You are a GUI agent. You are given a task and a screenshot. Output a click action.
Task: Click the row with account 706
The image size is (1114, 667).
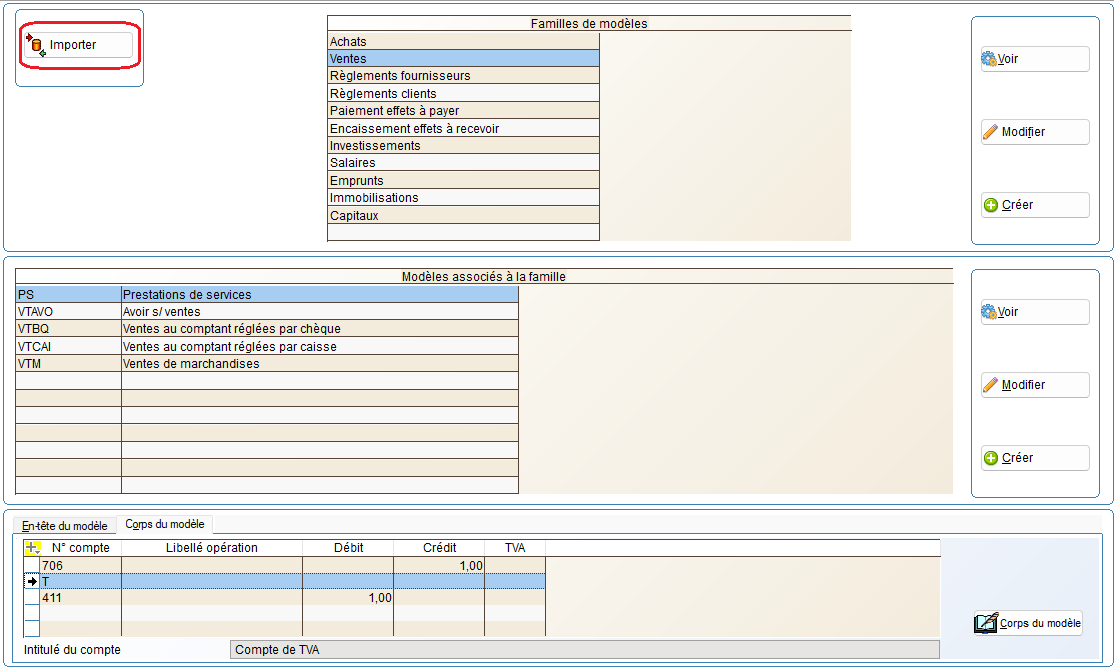[x=80, y=565]
